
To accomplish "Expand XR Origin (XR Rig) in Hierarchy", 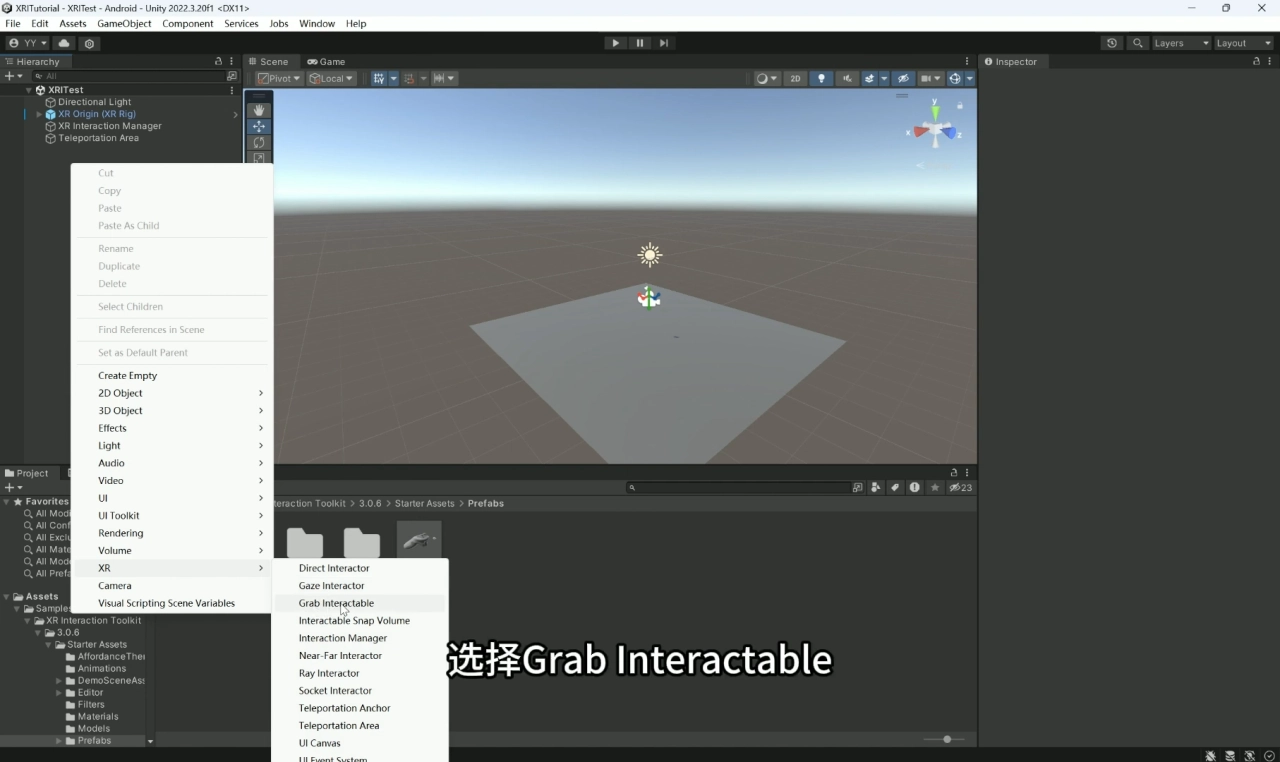I will [x=39, y=114].
